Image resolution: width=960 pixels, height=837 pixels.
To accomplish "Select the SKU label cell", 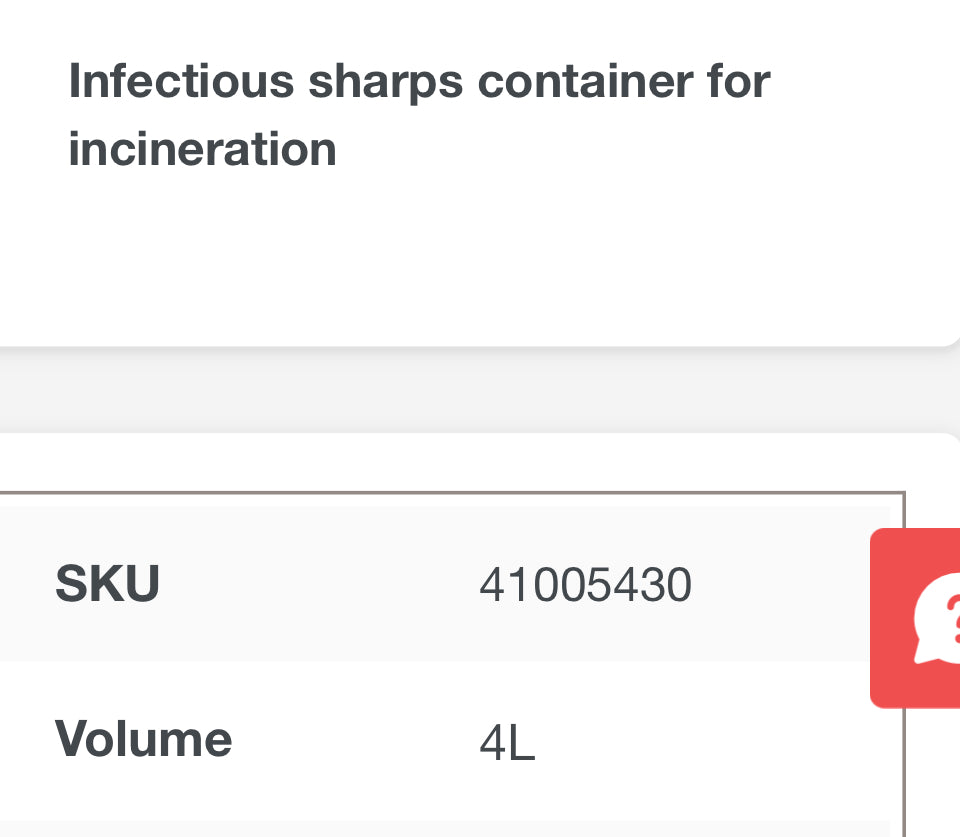I will click(x=107, y=584).
